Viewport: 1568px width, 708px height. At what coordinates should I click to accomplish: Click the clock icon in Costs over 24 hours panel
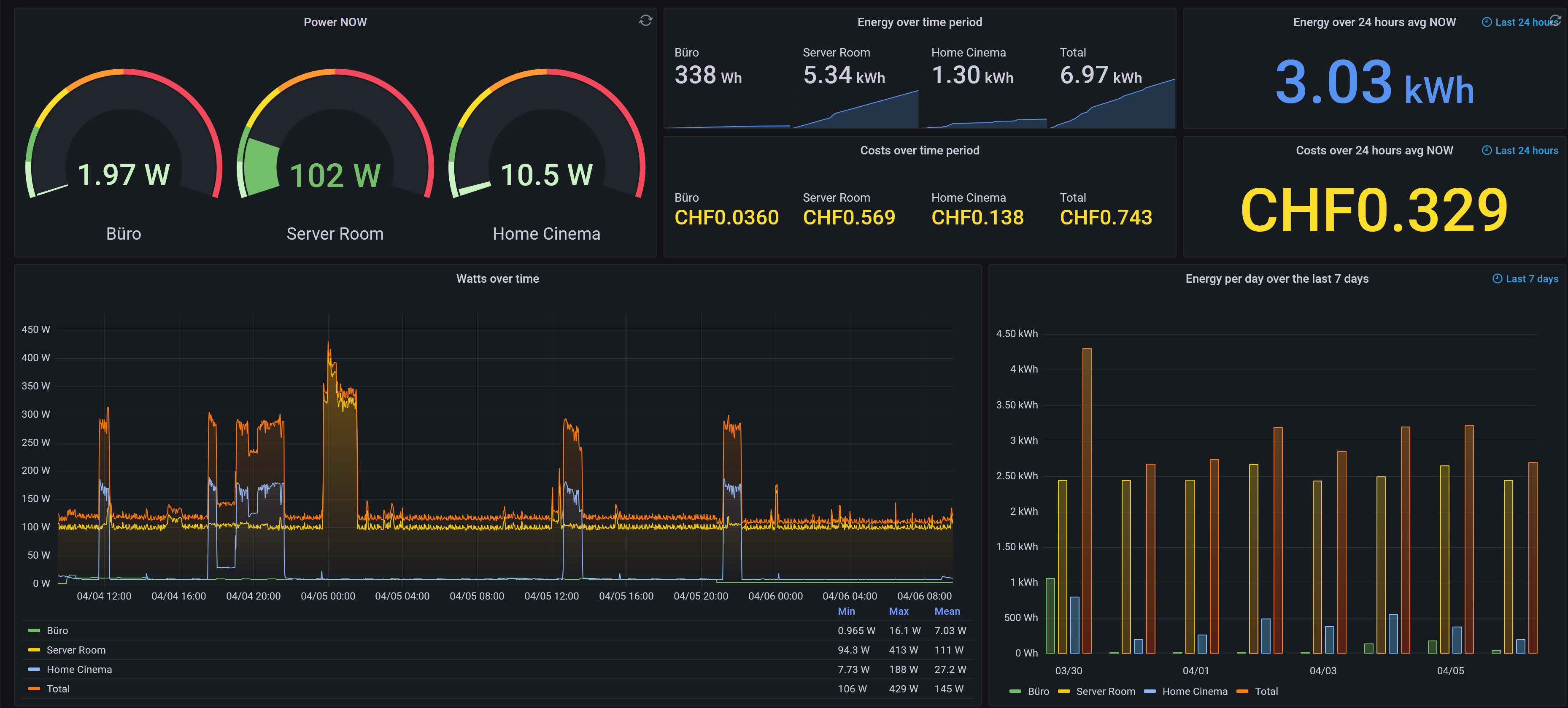[1487, 150]
